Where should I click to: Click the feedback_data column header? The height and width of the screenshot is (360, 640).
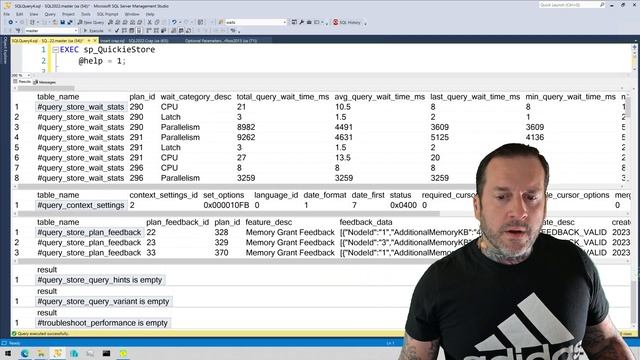coord(366,222)
